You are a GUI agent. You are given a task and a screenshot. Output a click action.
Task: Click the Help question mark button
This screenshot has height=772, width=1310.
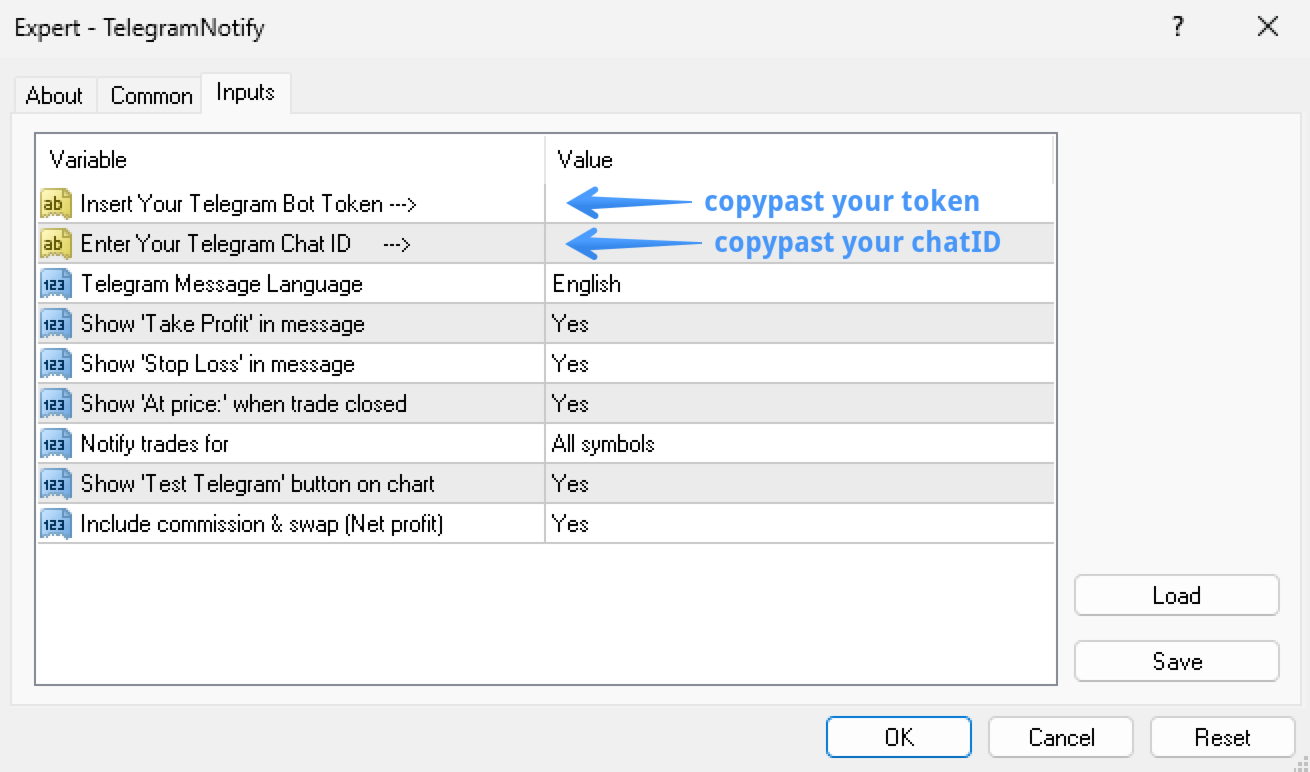[x=1179, y=27]
